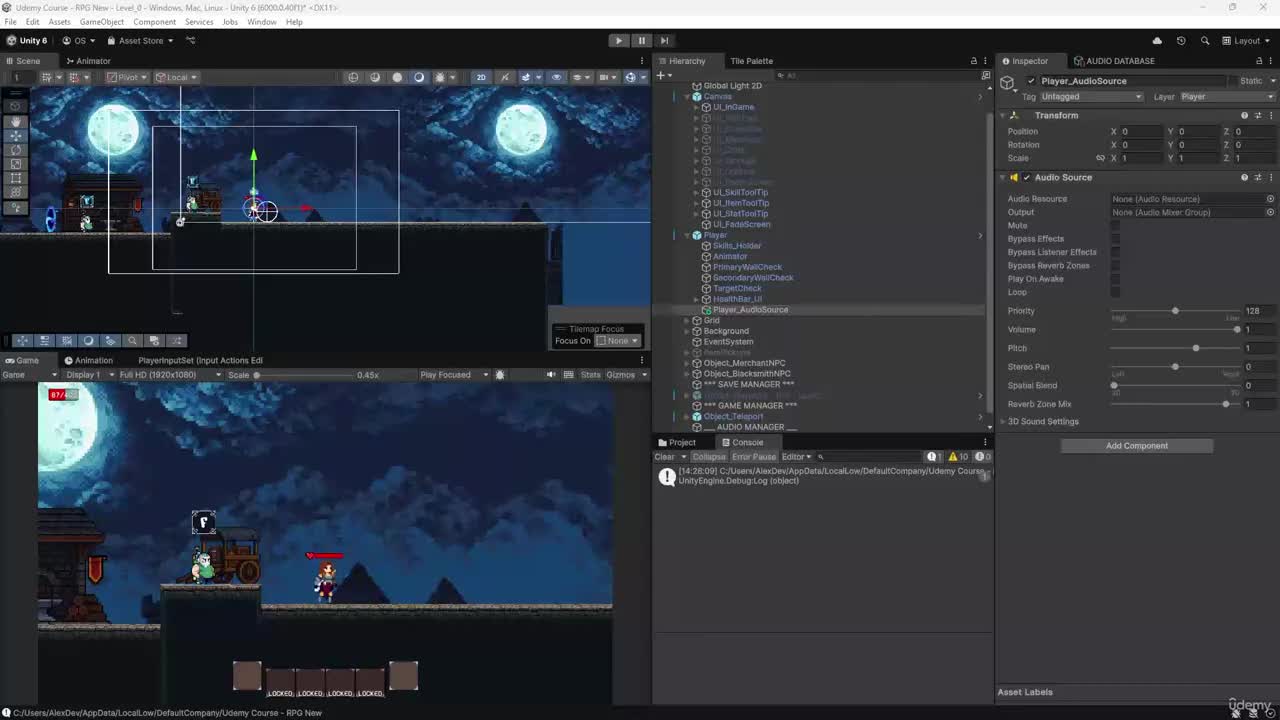
Task: Clear the Console log
Action: pyautogui.click(x=664, y=457)
